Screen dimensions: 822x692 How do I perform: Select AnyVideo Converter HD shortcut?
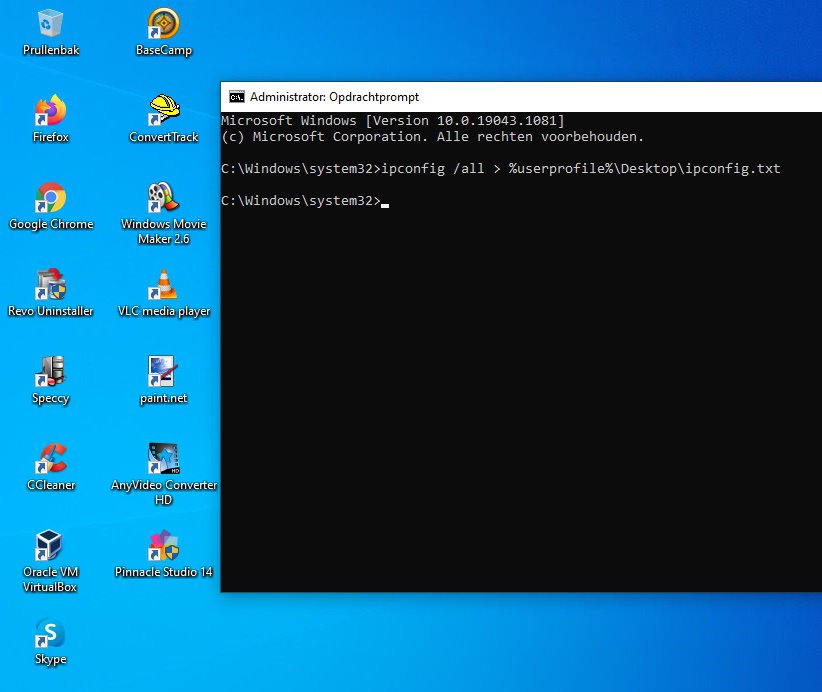click(163, 459)
